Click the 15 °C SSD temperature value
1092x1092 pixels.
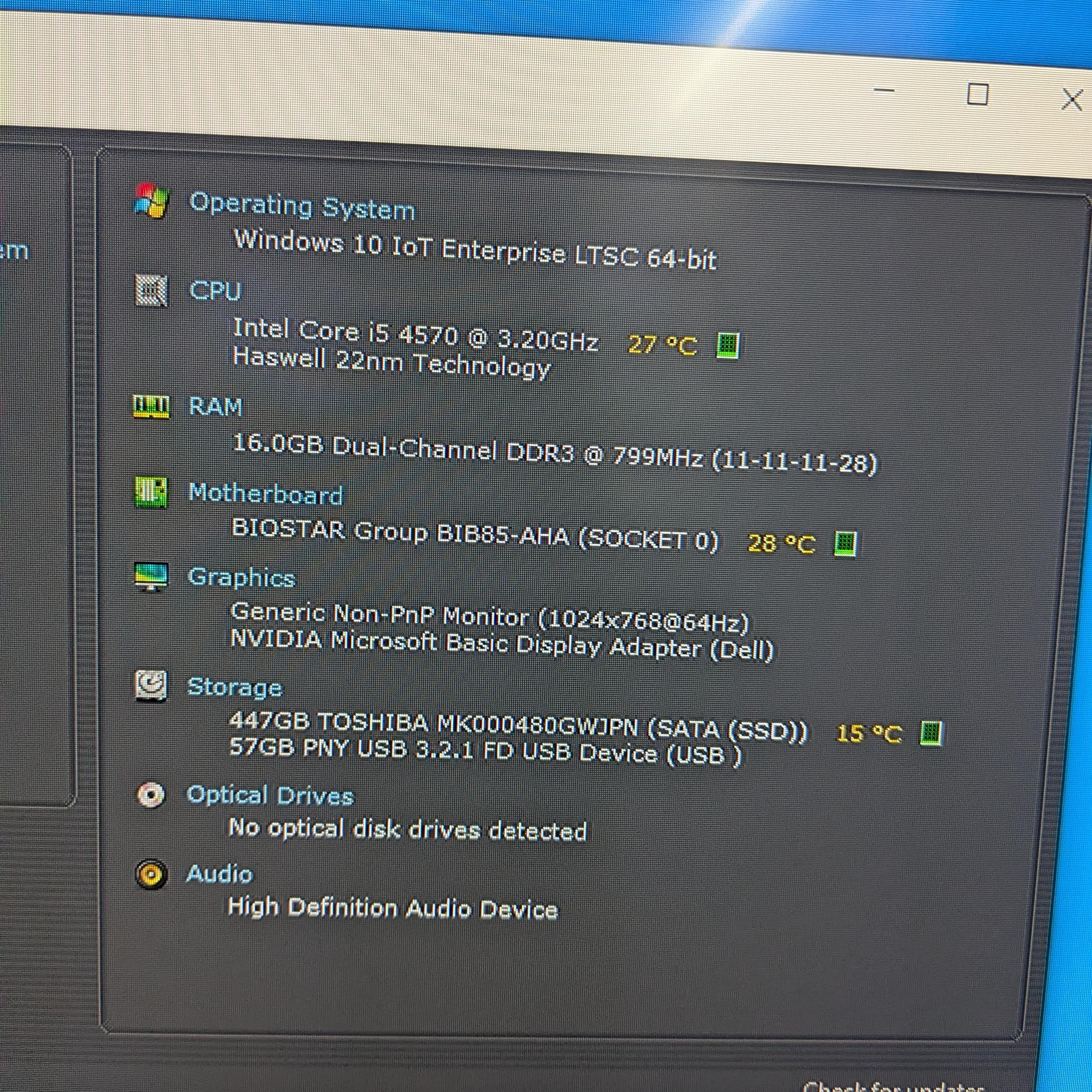(x=869, y=734)
